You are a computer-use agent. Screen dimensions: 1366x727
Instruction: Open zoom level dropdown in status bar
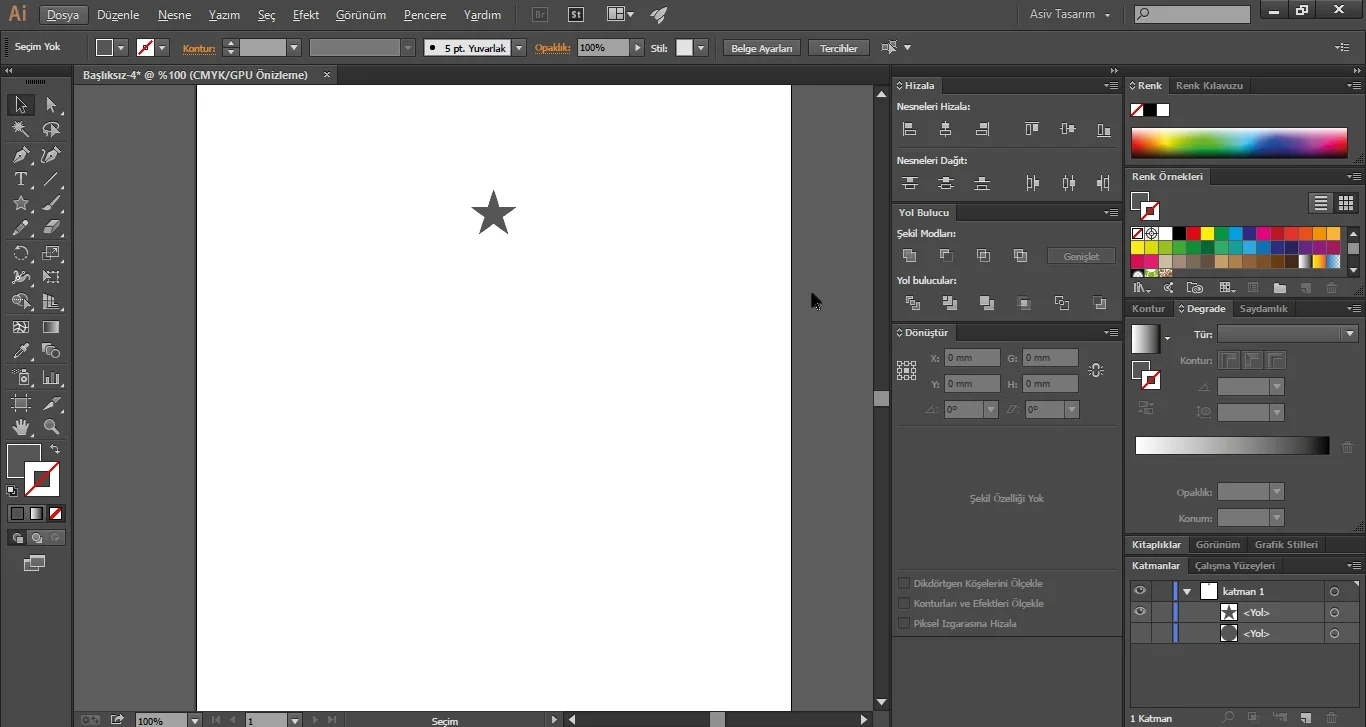click(194, 720)
